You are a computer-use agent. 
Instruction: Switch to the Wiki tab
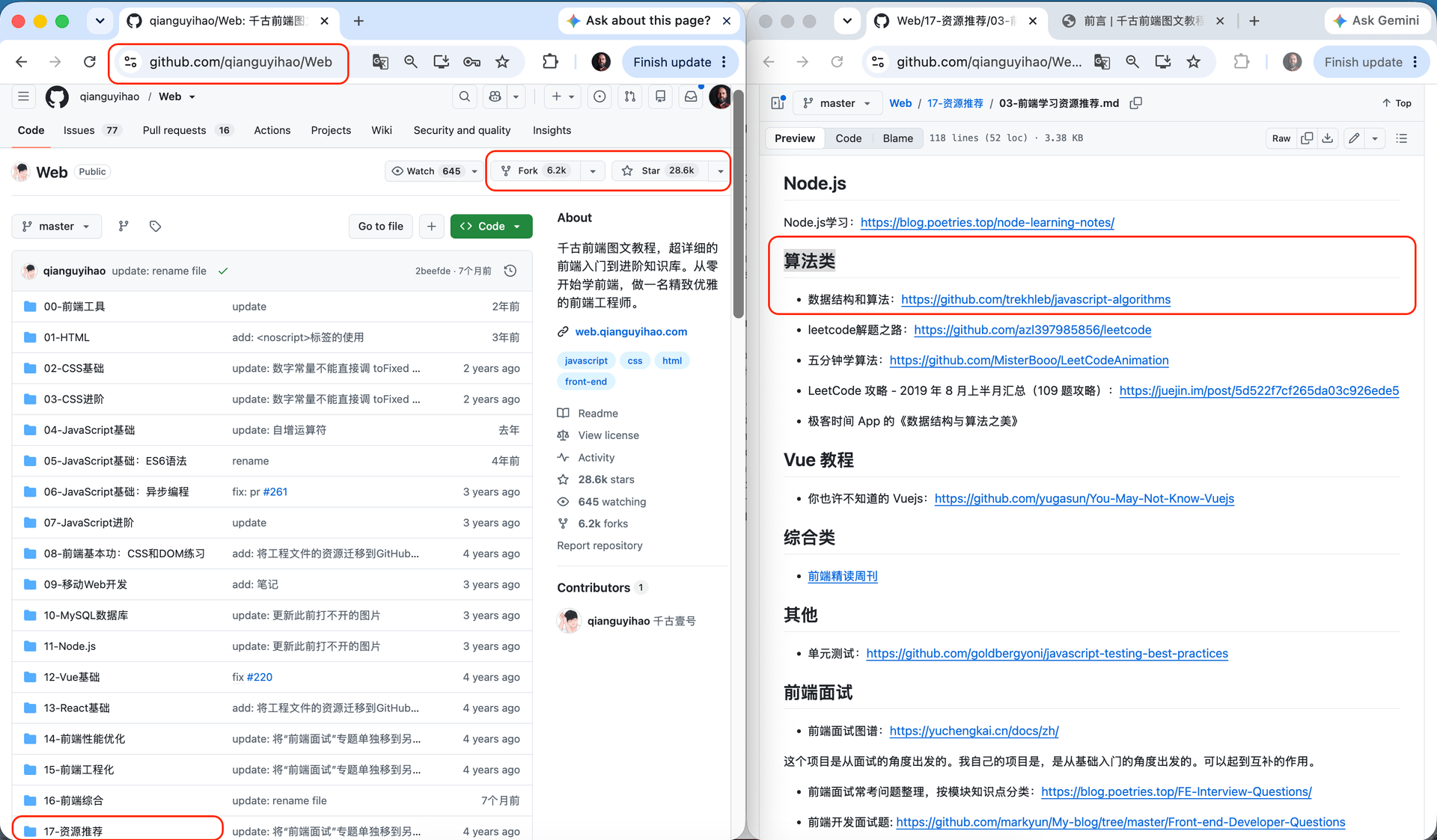(382, 130)
